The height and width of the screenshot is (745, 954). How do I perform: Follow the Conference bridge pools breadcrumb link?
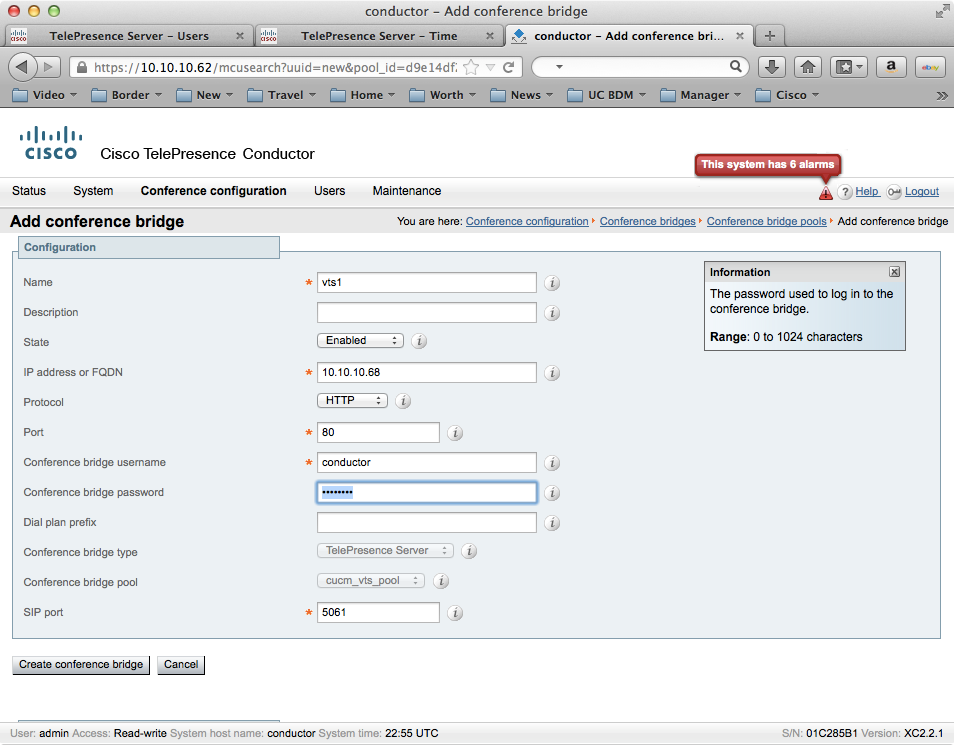click(x=767, y=222)
